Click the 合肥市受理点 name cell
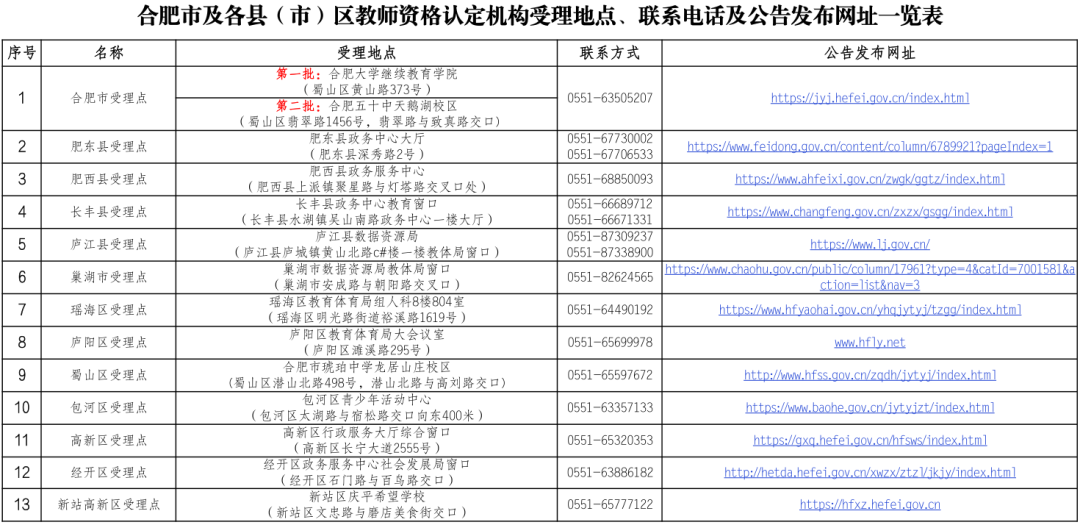Image resolution: width=1080 pixels, height=525 pixels. 109,98
